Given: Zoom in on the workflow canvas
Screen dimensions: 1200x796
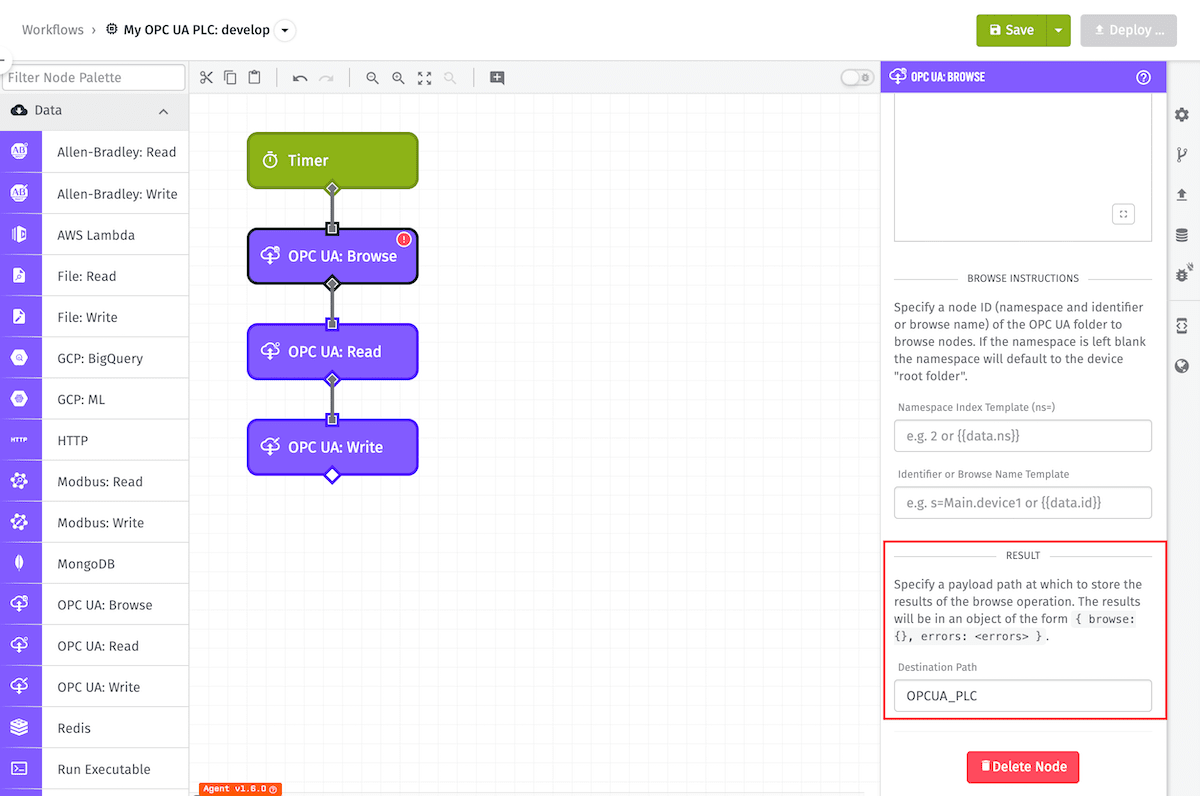Looking at the screenshot, I should [x=398, y=78].
